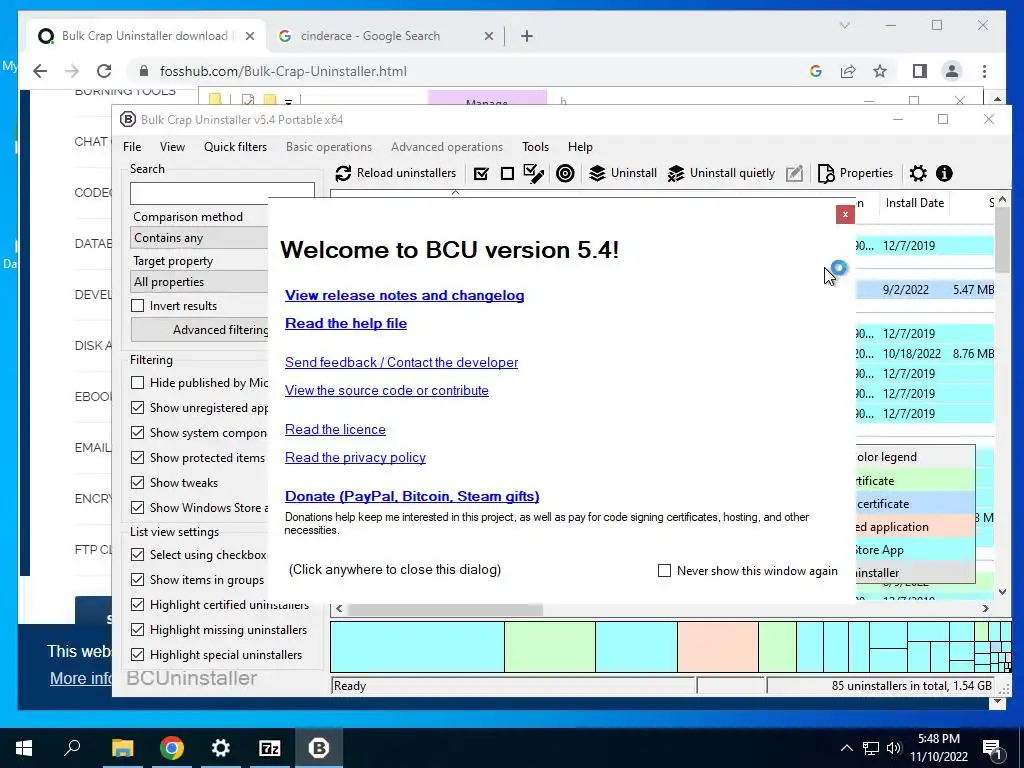Click the share page icon in Chrome

coord(848,71)
